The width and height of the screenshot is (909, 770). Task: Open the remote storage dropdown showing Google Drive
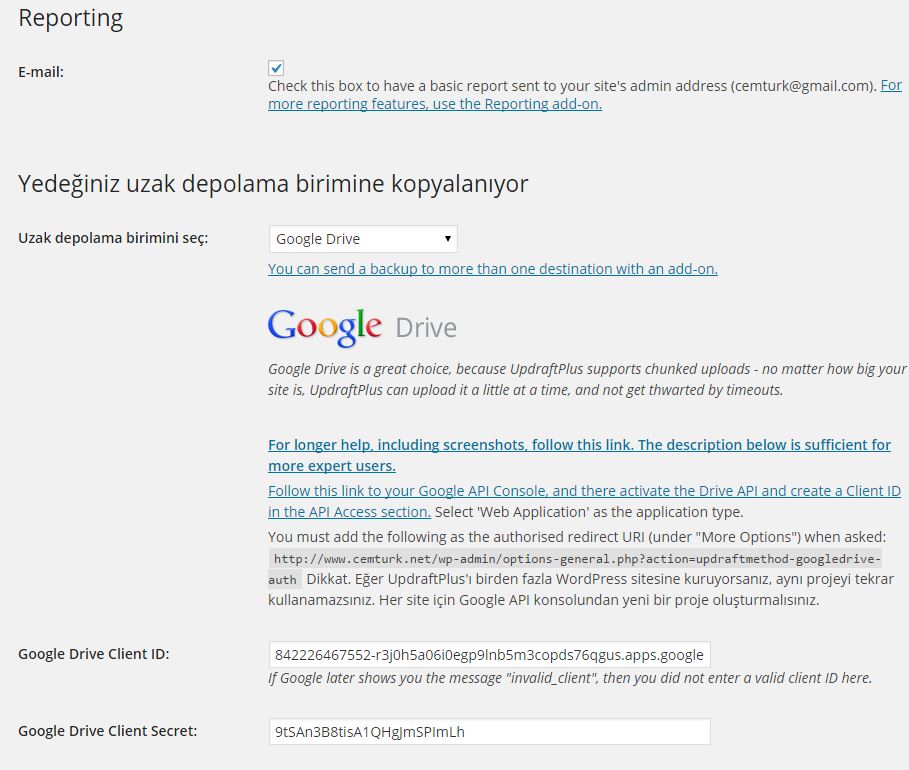coord(363,239)
